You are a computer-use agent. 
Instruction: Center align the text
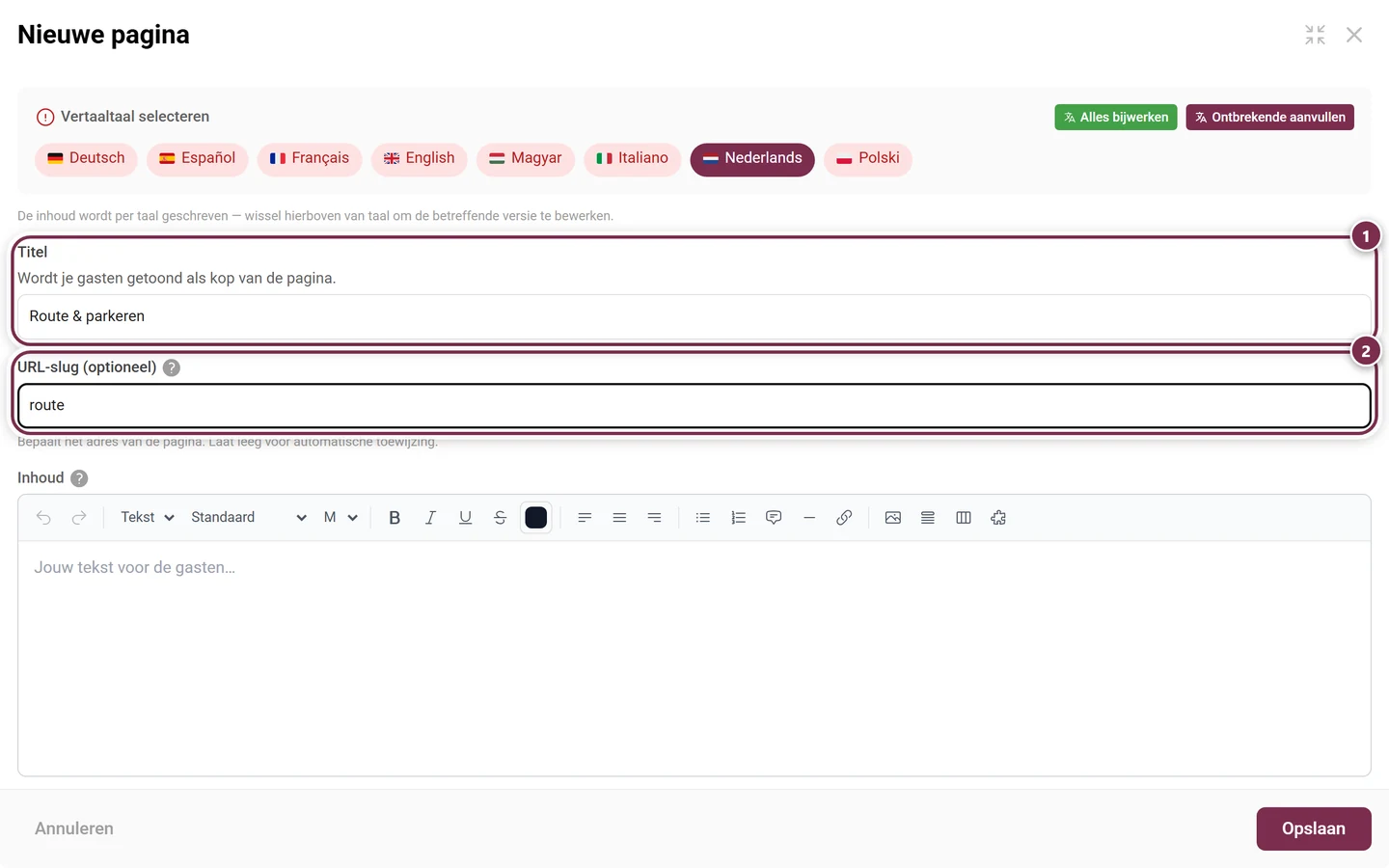pos(619,518)
